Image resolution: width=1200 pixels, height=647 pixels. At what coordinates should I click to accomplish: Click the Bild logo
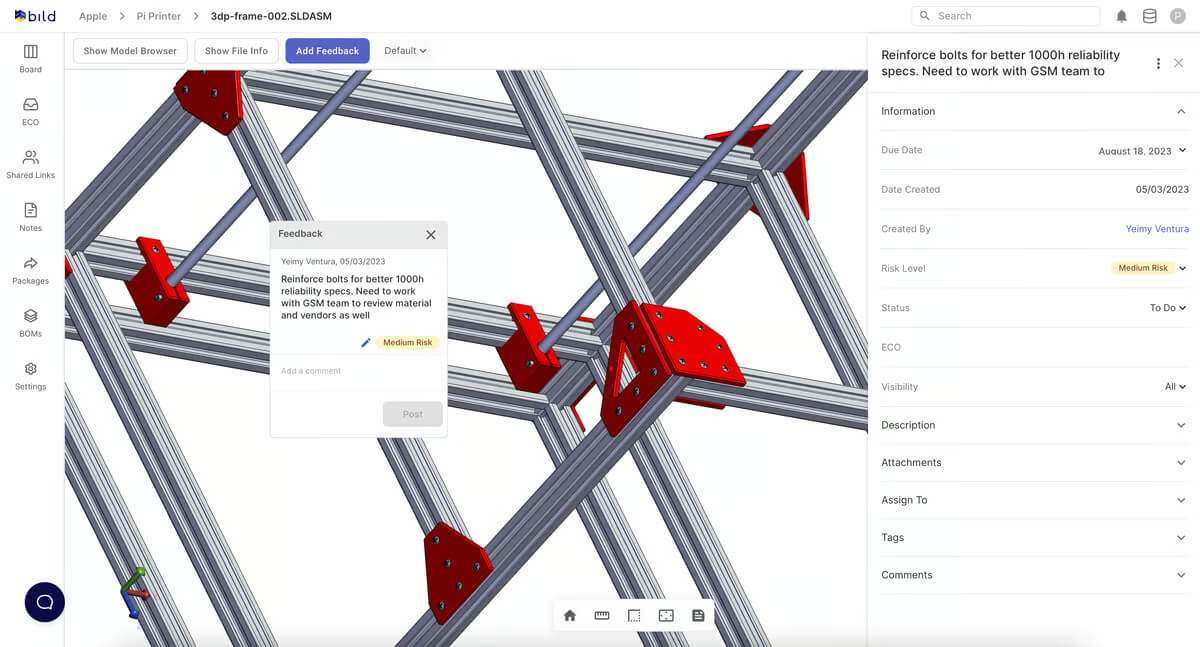tap(34, 16)
